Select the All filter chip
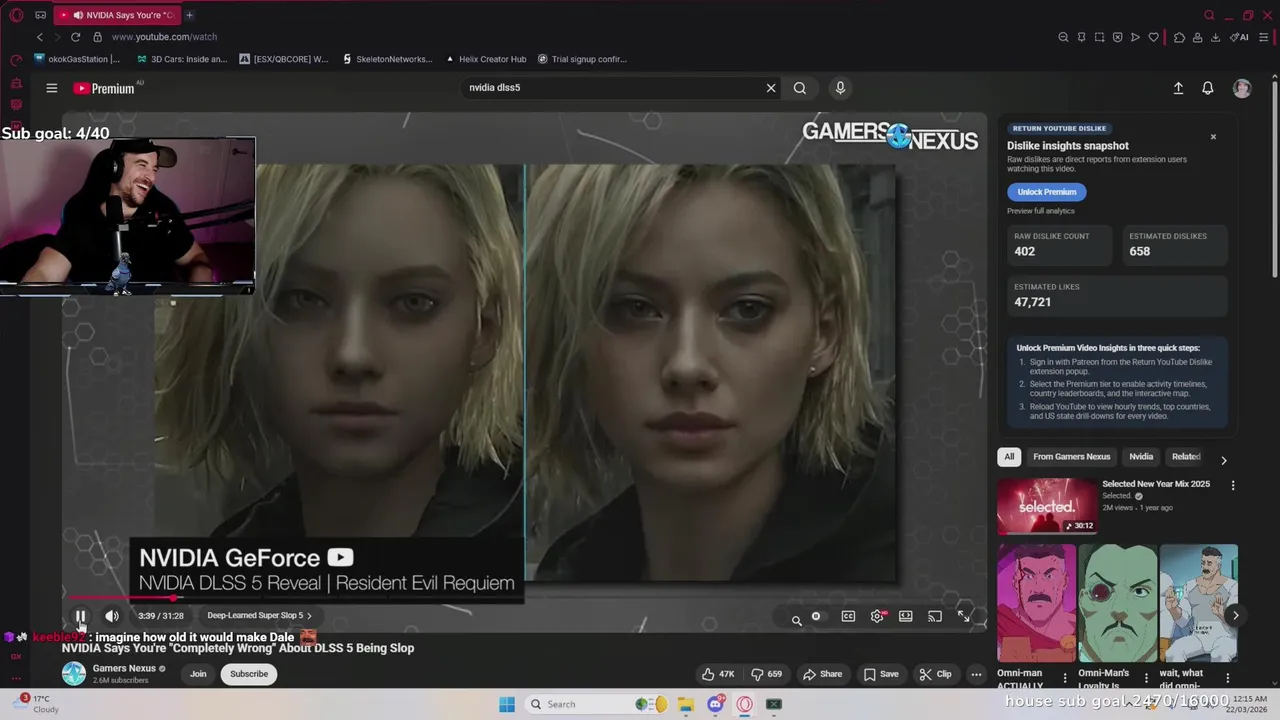This screenshot has height=720, width=1280. click(1009, 457)
